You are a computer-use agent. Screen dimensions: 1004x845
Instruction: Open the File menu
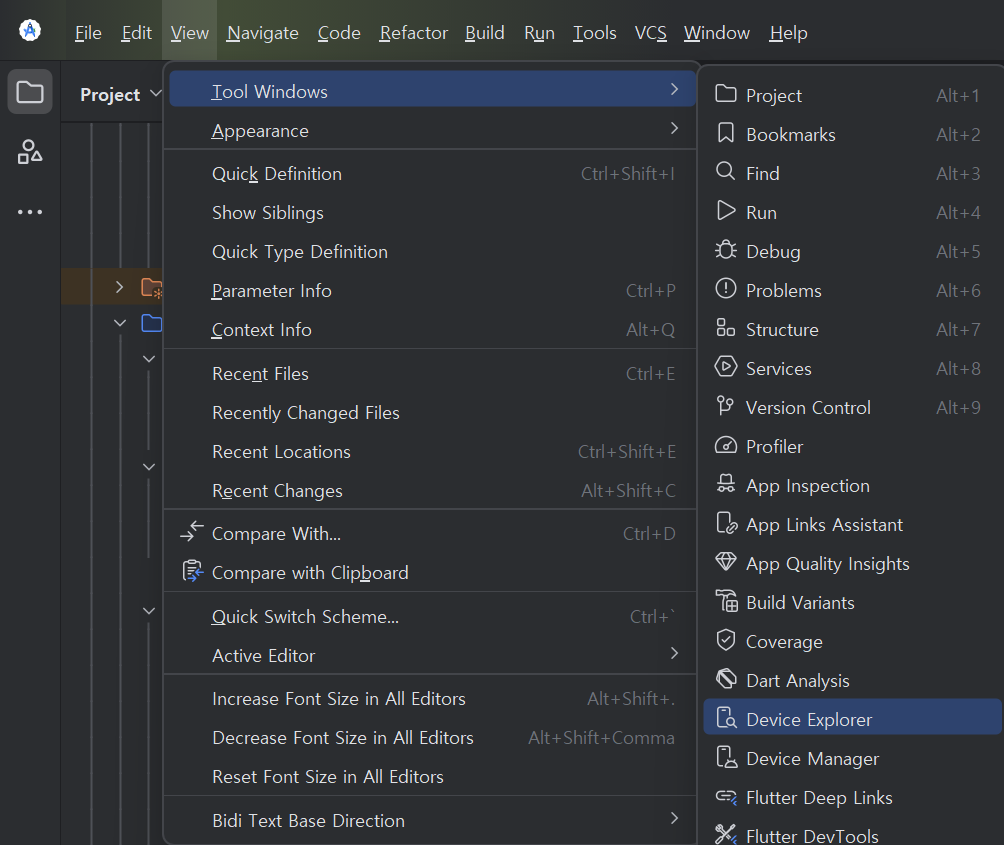[88, 33]
